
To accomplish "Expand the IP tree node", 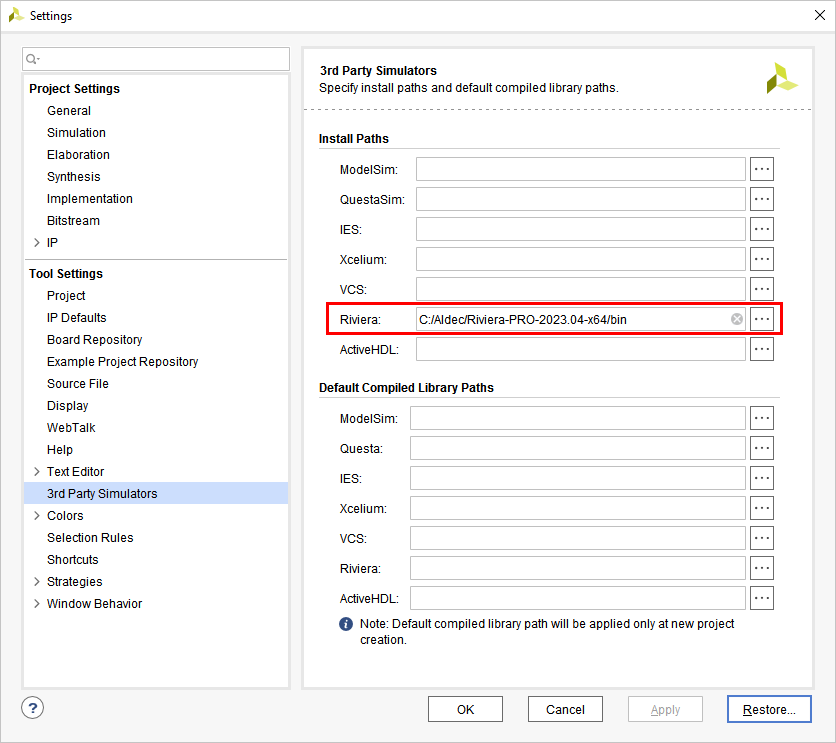I will click(37, 243).
